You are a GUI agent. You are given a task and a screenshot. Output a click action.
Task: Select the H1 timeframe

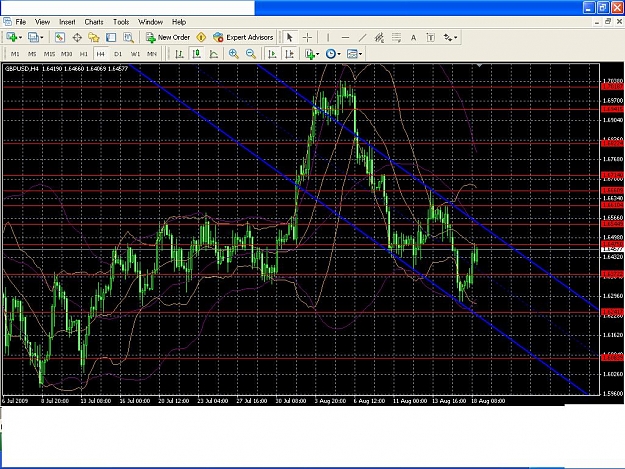click(x=83, y=54)
